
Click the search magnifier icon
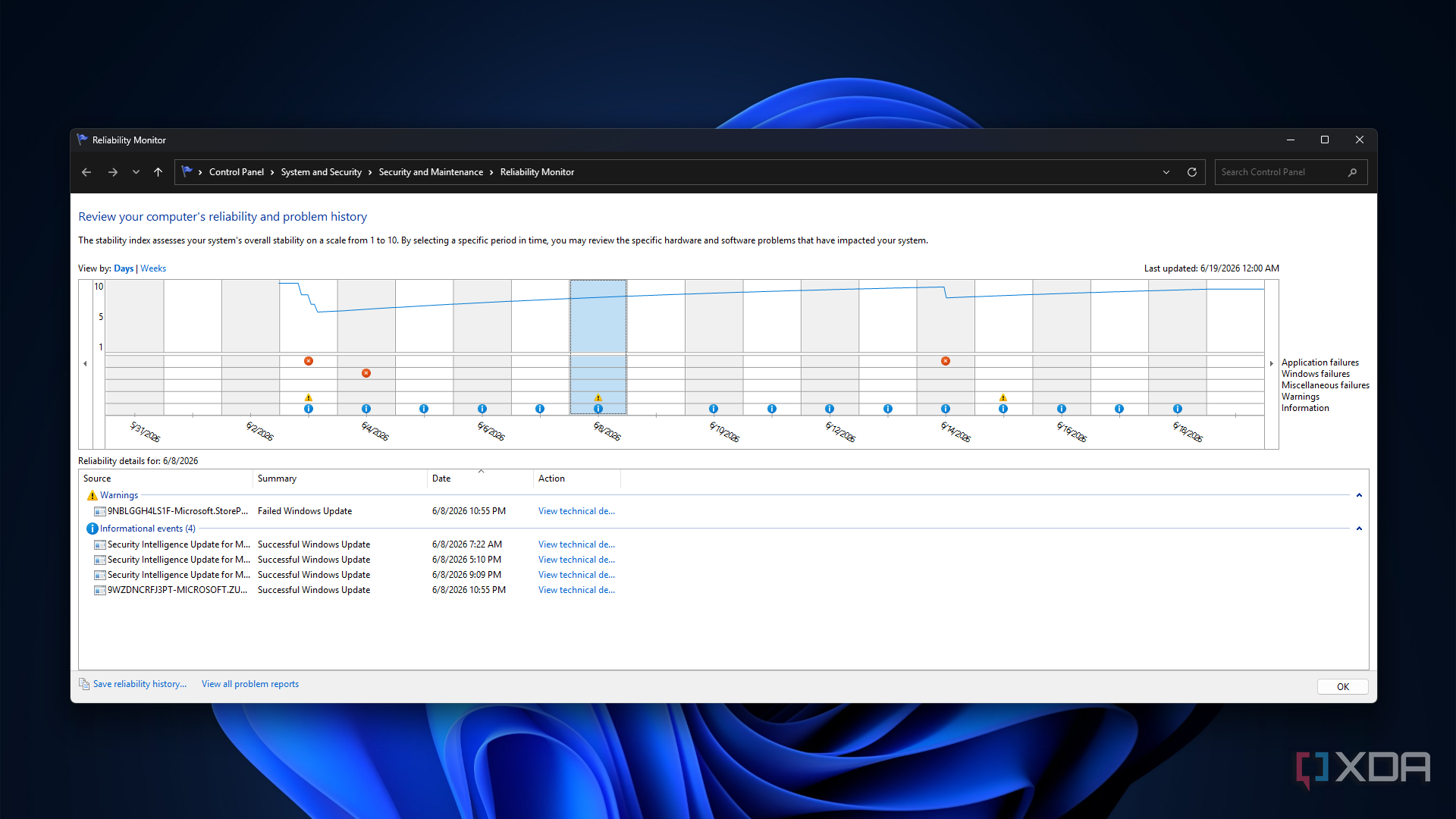tap(1352, 172)
